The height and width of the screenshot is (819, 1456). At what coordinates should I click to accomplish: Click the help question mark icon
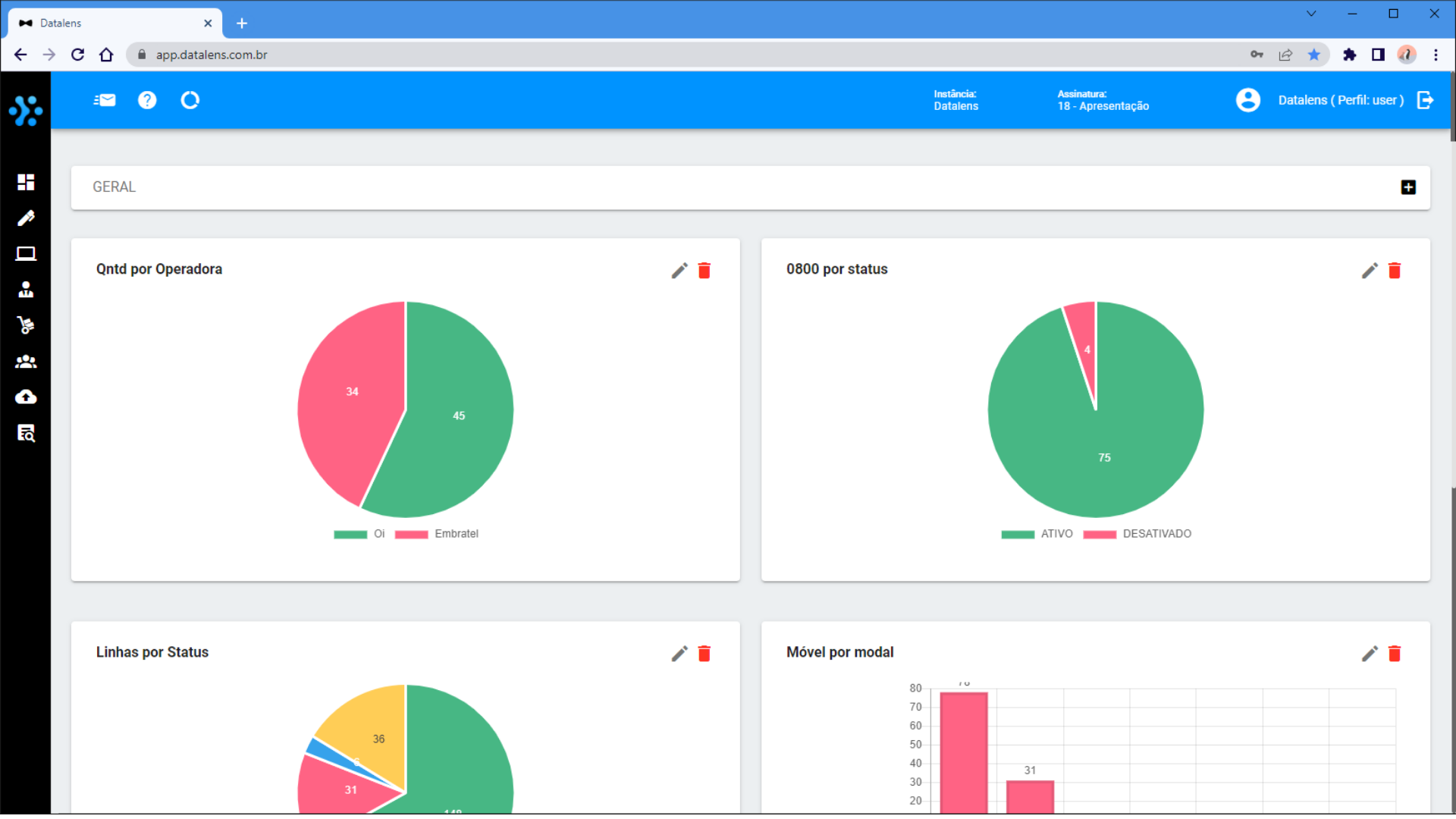tap(147, 100)
